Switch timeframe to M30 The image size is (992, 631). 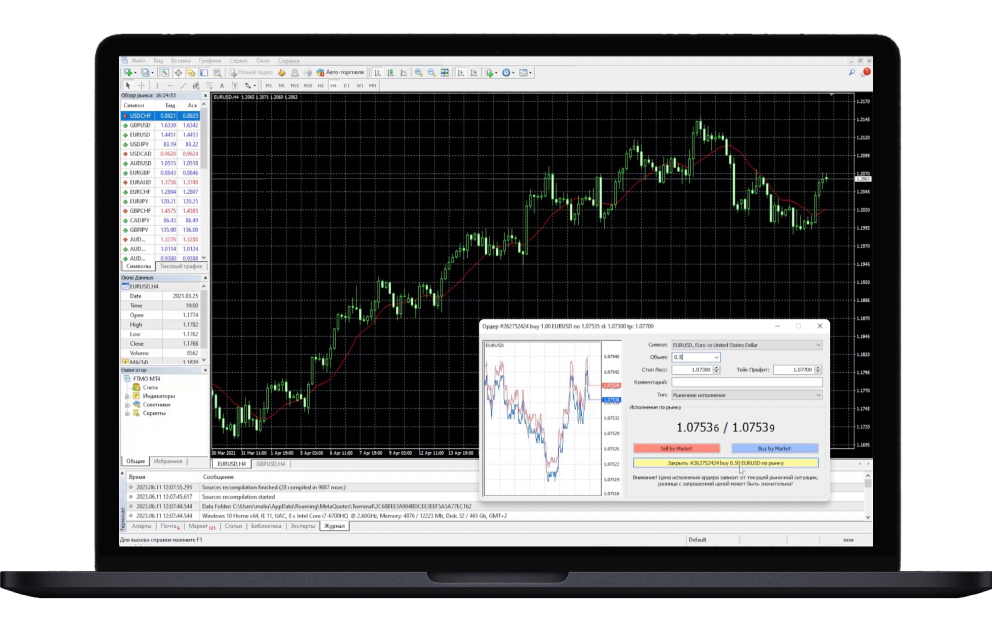click(x=307, y=85)
